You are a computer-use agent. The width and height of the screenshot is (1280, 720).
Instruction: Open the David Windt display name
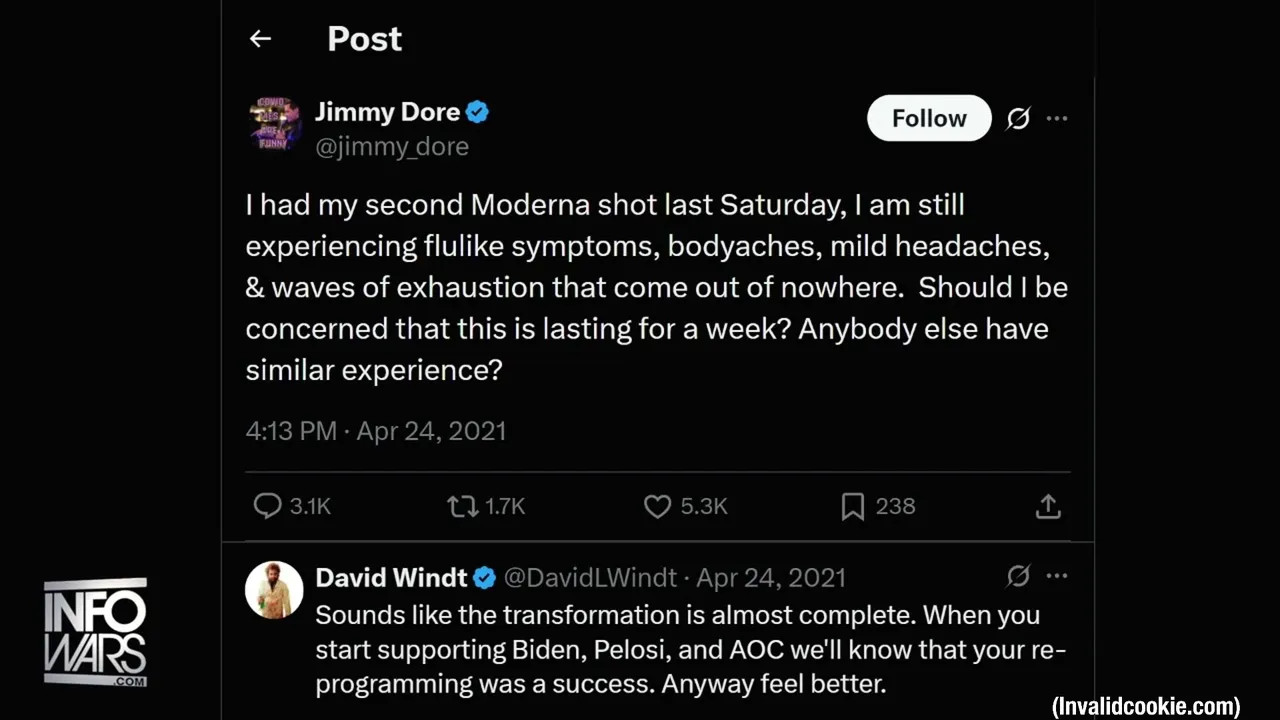(x=391, y=578)
